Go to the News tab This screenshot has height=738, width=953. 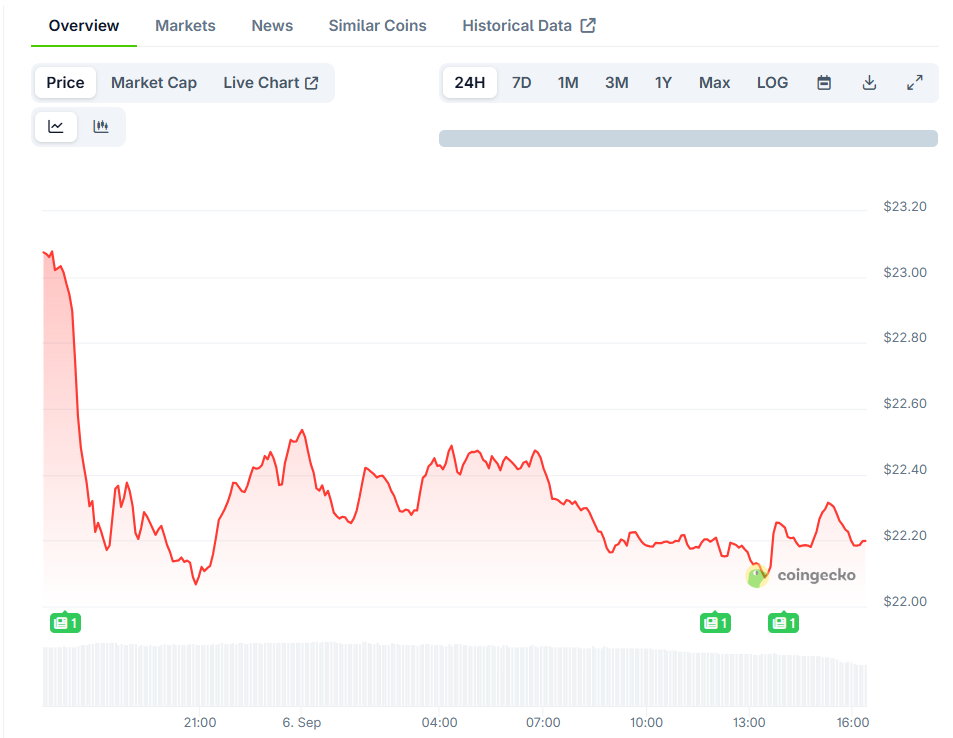(x=272, y=26)
